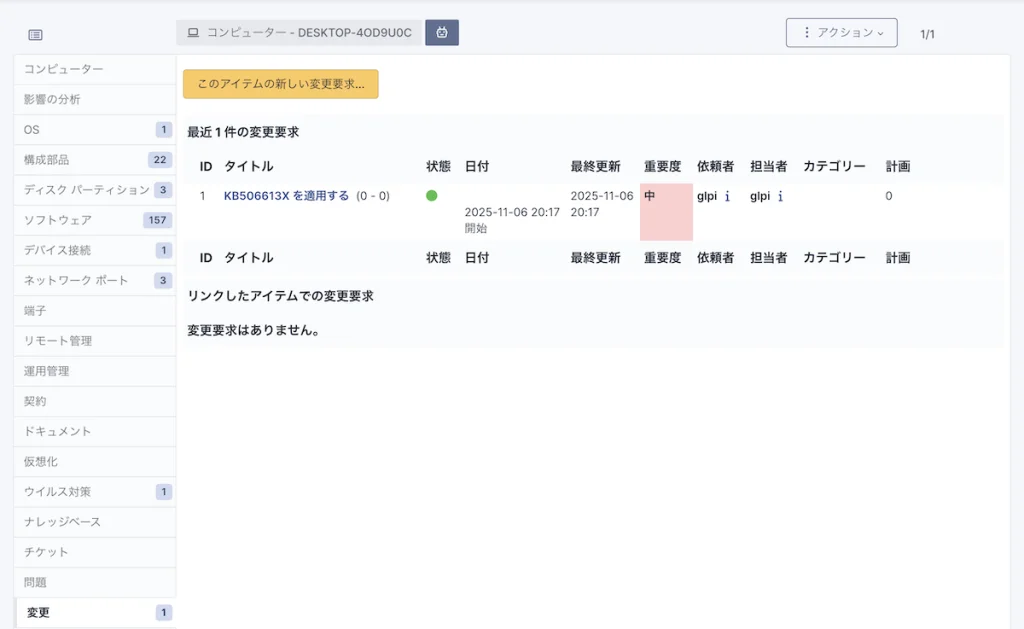Open the アクション dropdown
Screen dimensions: 1024x629
841,33
